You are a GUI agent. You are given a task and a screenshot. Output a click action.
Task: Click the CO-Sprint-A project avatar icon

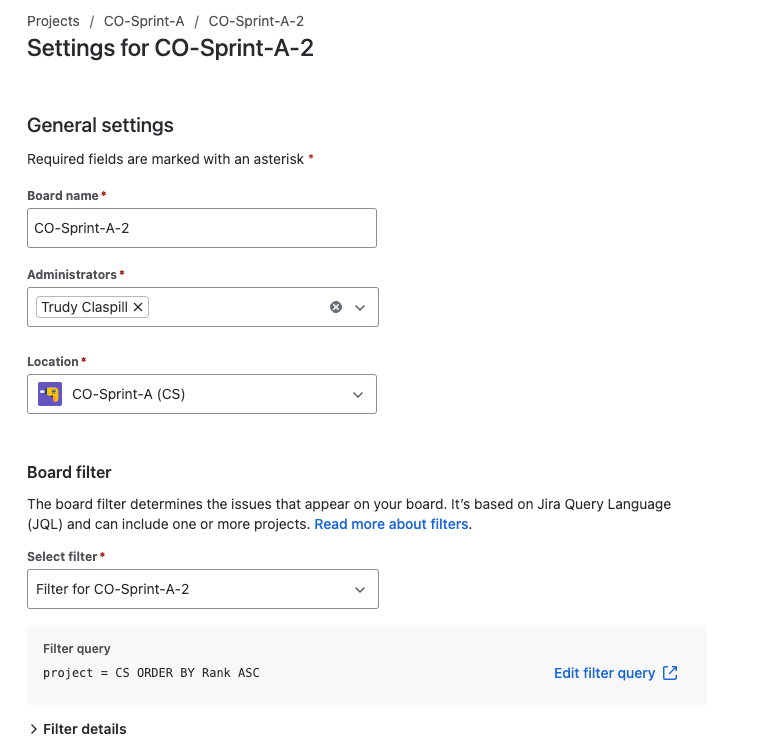(x=50, y=394)
